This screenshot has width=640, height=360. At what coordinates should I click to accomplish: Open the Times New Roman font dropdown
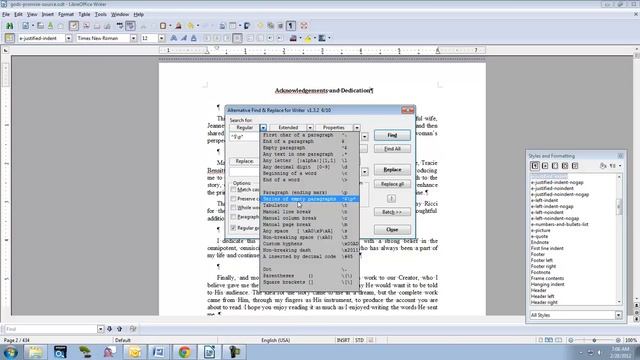(x=133, y=38)
